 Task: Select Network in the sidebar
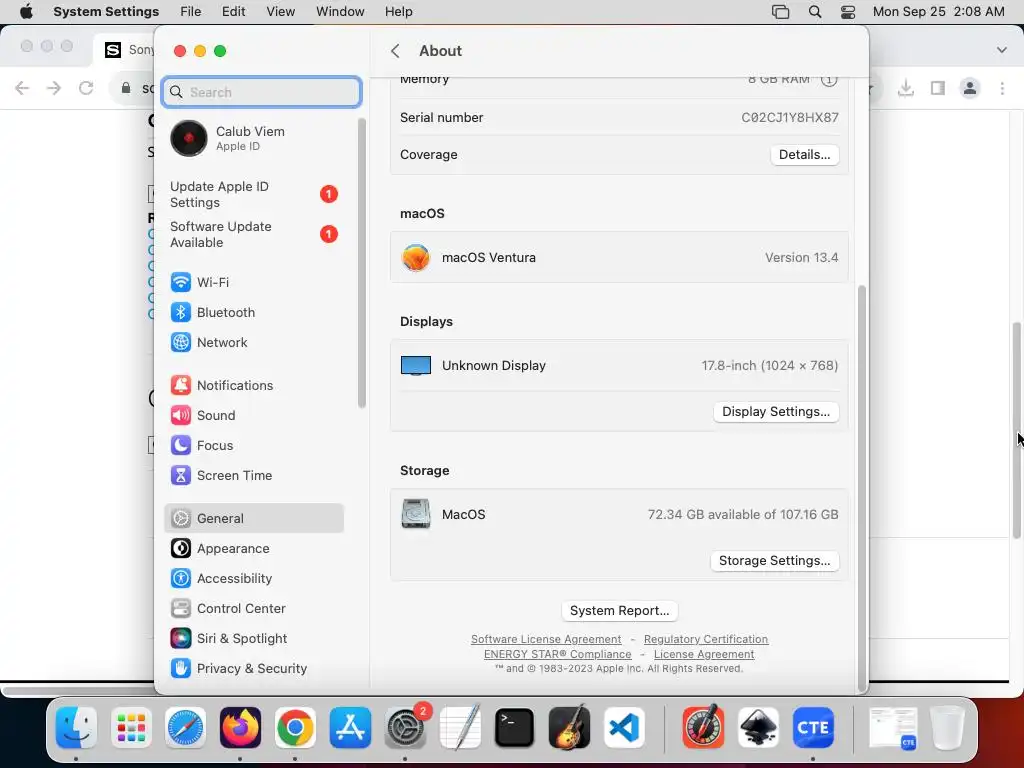coord(253,342)
